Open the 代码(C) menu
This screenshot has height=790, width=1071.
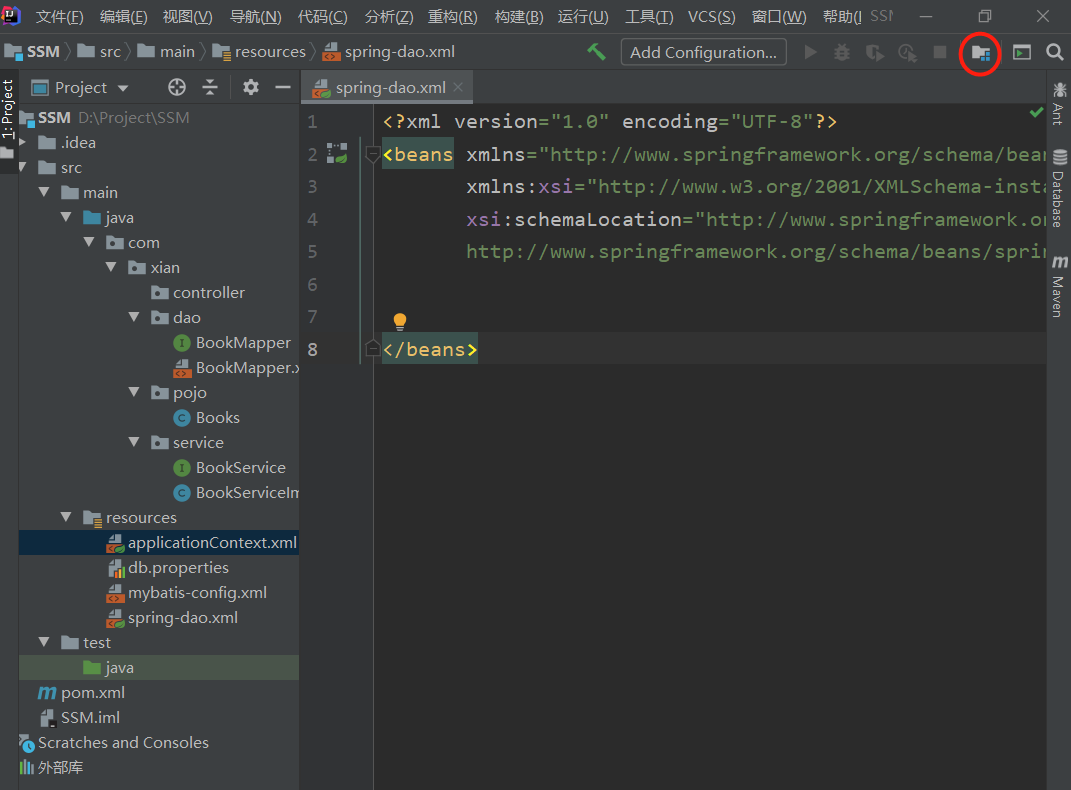click(x=322, y=17)
